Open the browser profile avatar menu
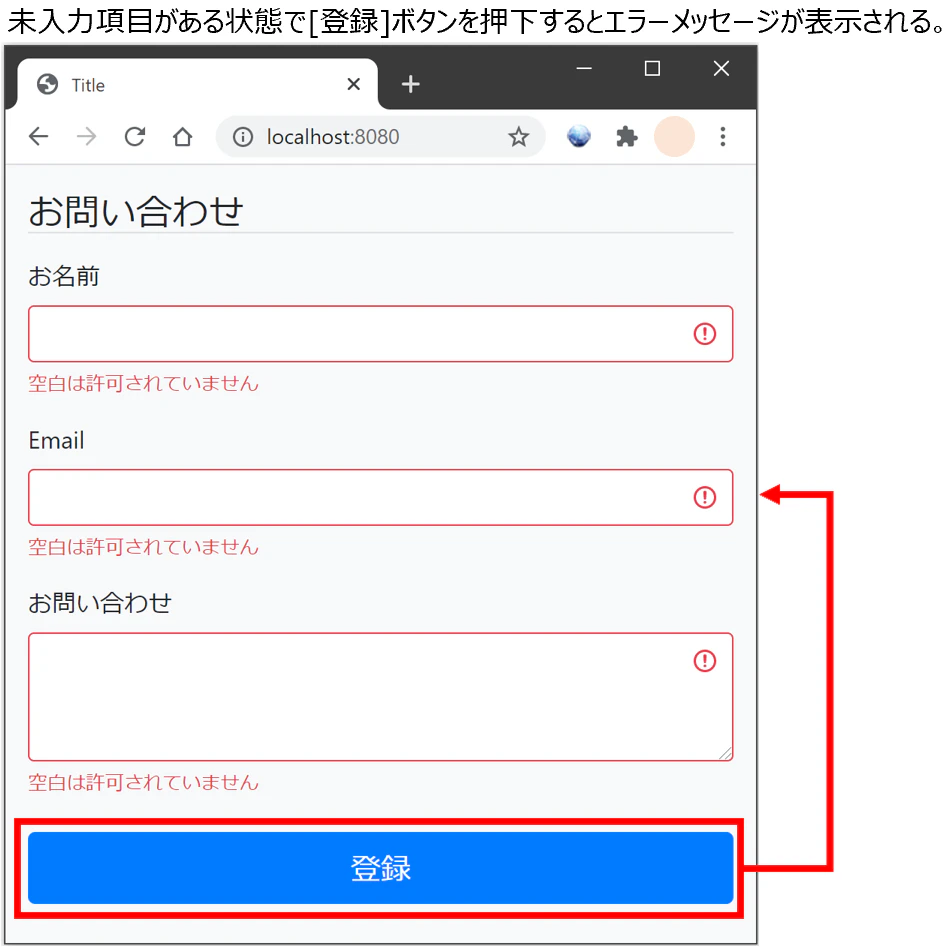The width and height of the screenshot is (946, 947). [674, 137]
